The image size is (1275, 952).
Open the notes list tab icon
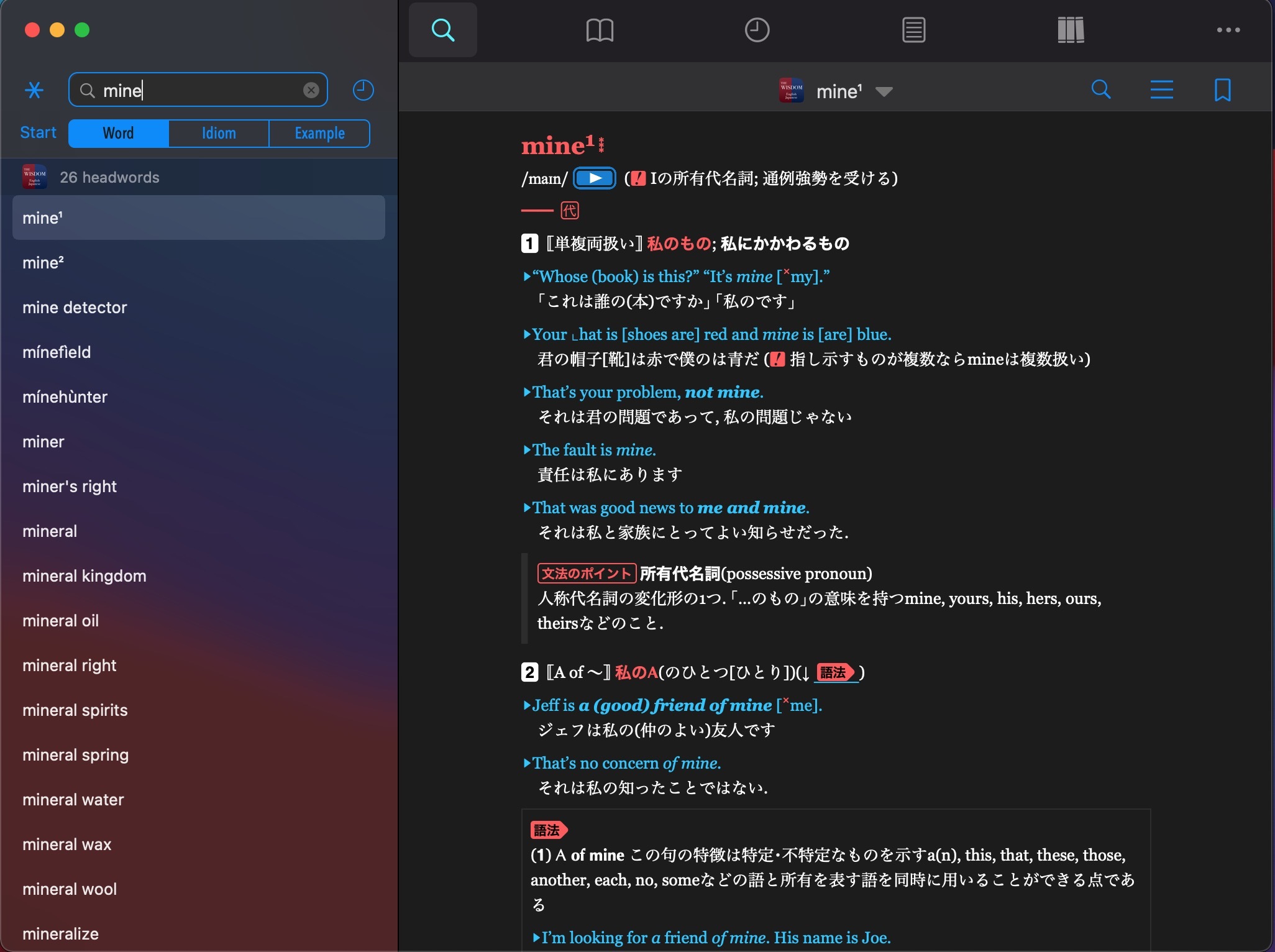point(913,30)
